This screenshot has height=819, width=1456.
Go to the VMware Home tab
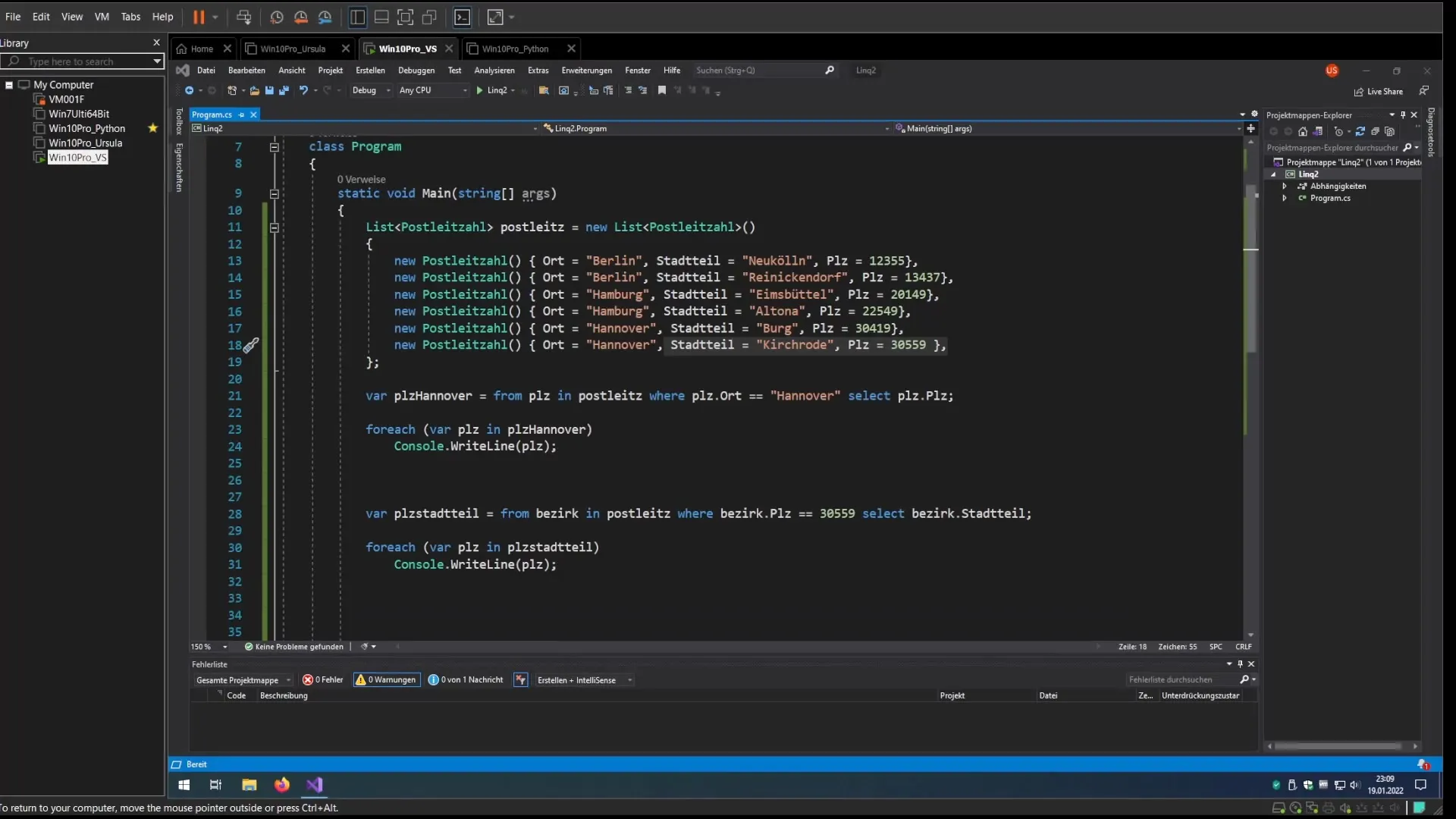pyautogui.click(x=202, y=49)
